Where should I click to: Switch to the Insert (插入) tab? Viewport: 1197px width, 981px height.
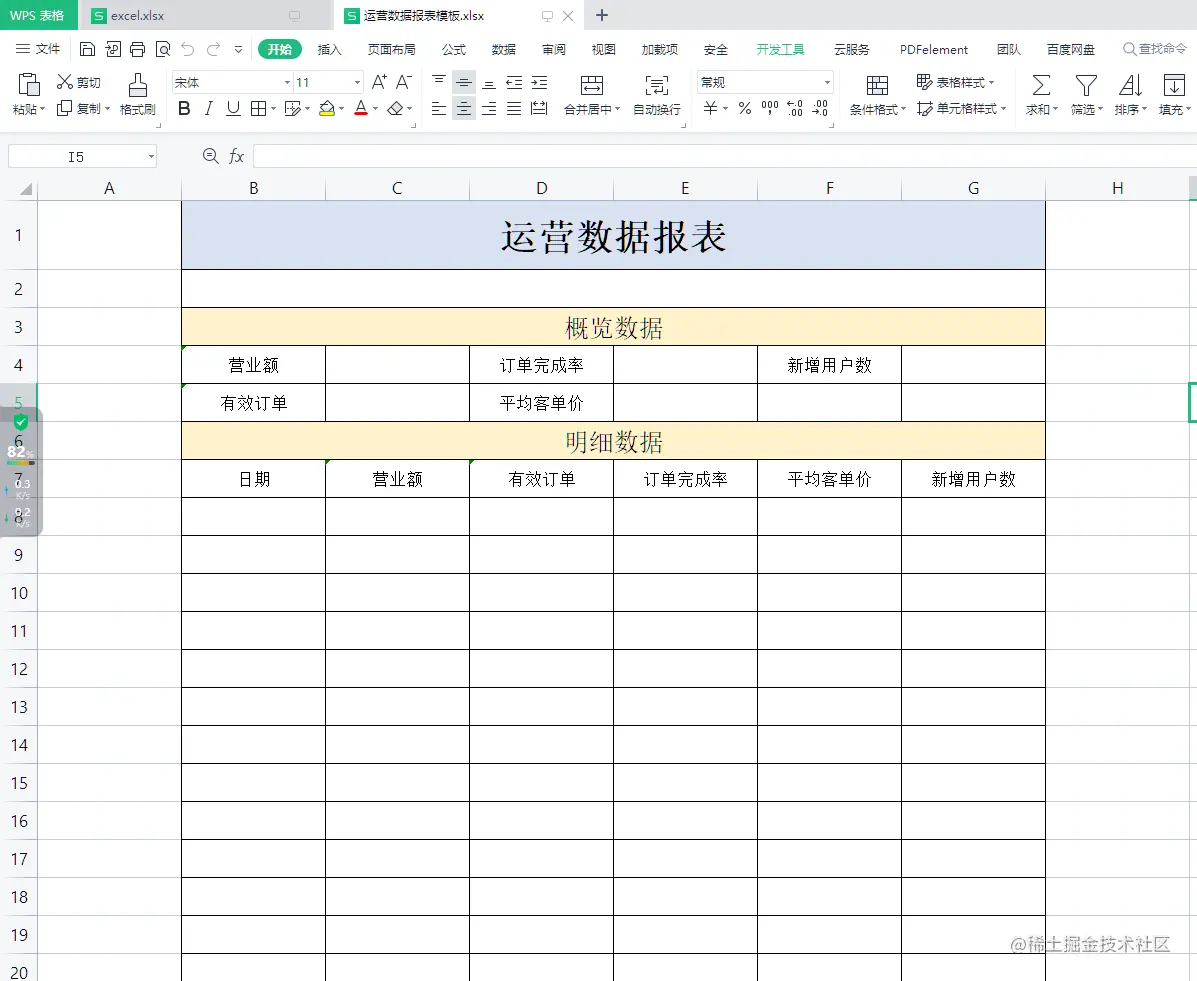point(329,50)
